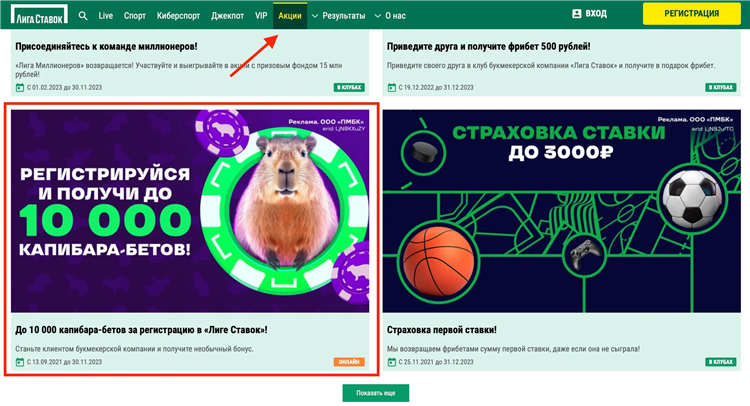750x406 pixels.
Task: Open the VIP page
Action: coord(261,16)
